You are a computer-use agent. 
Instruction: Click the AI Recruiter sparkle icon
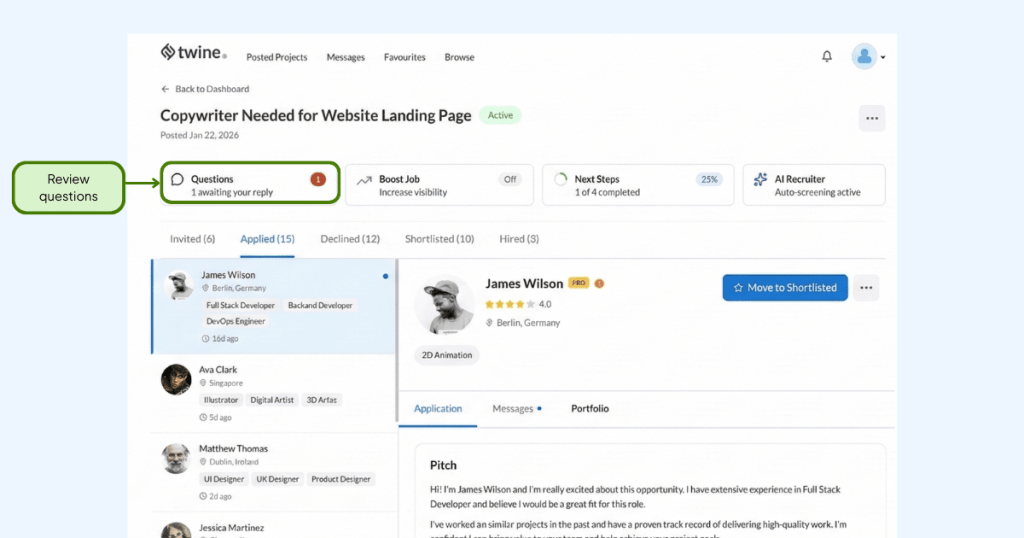point(760,180)
